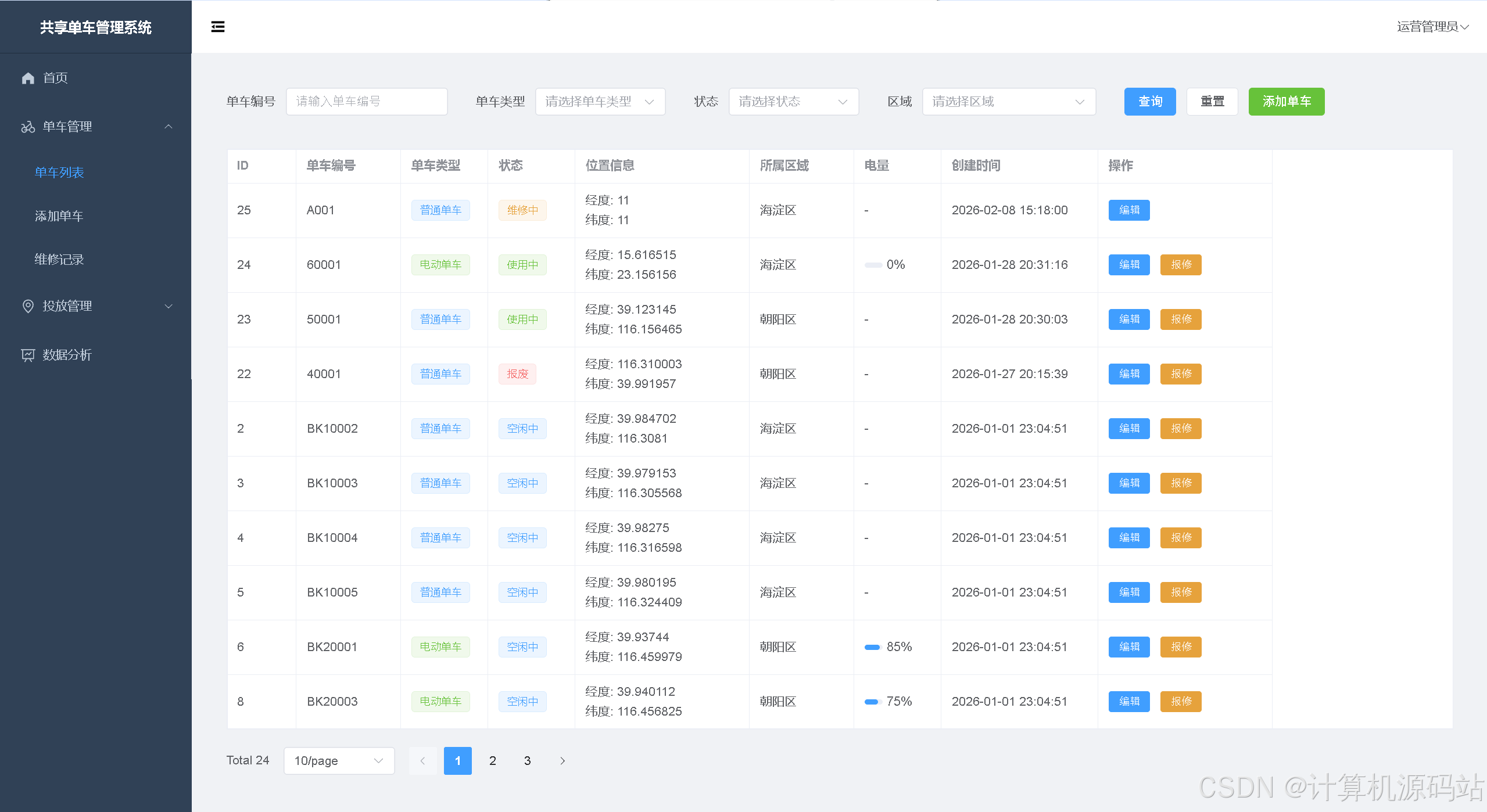Click the chart icon for 数据分析
The height and width of the screenshot is (812, 1487).
[x=28, y=355]
